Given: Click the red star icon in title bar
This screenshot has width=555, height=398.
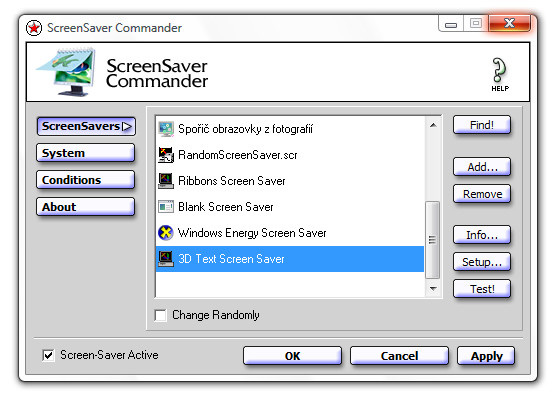Looking at the screenshot, I should tap(34, 28).
